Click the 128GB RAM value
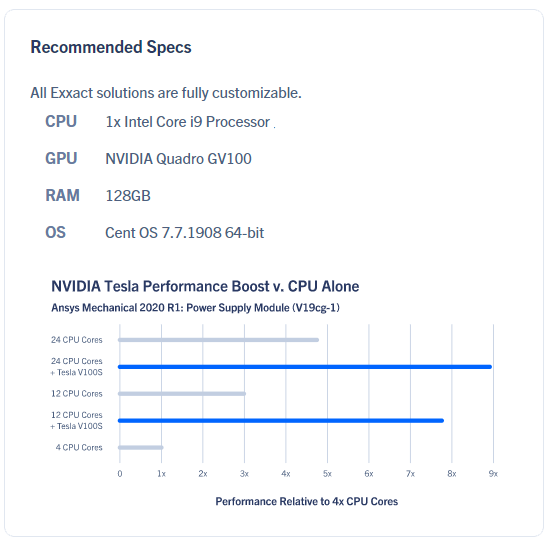This screenshot has height=547, width=547. (x=128, y=196)
